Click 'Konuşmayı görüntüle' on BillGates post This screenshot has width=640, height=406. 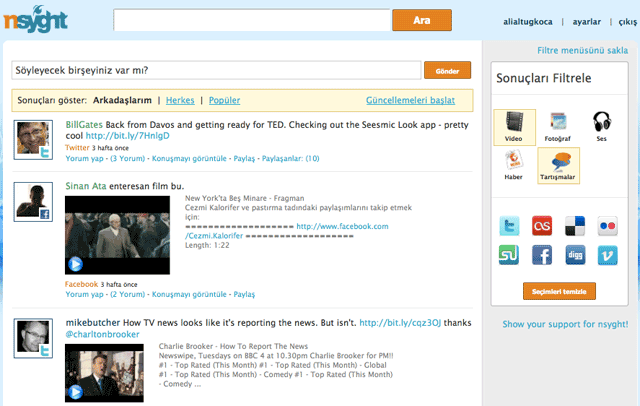189,159
